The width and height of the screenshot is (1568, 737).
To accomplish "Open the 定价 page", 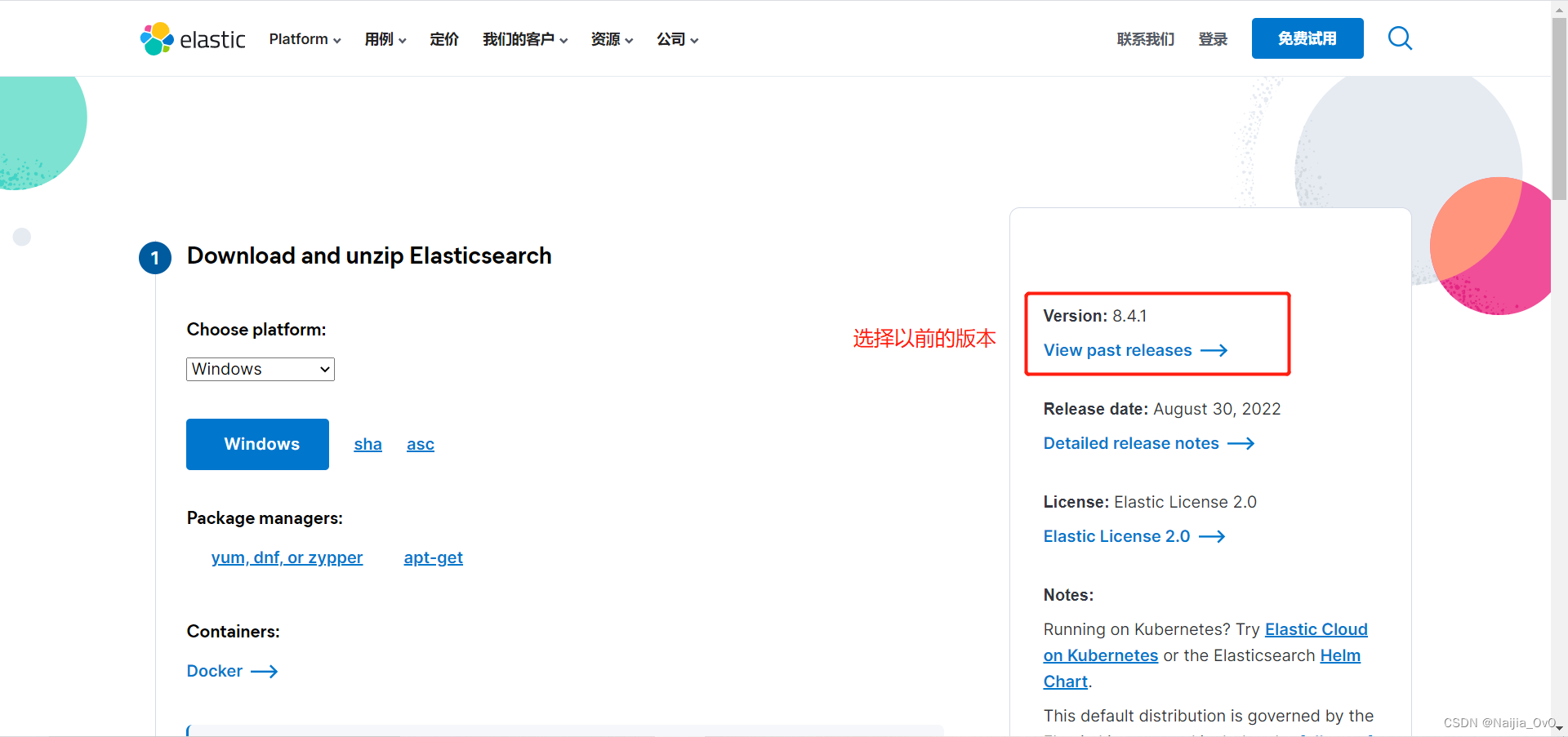I will point(444,39).
